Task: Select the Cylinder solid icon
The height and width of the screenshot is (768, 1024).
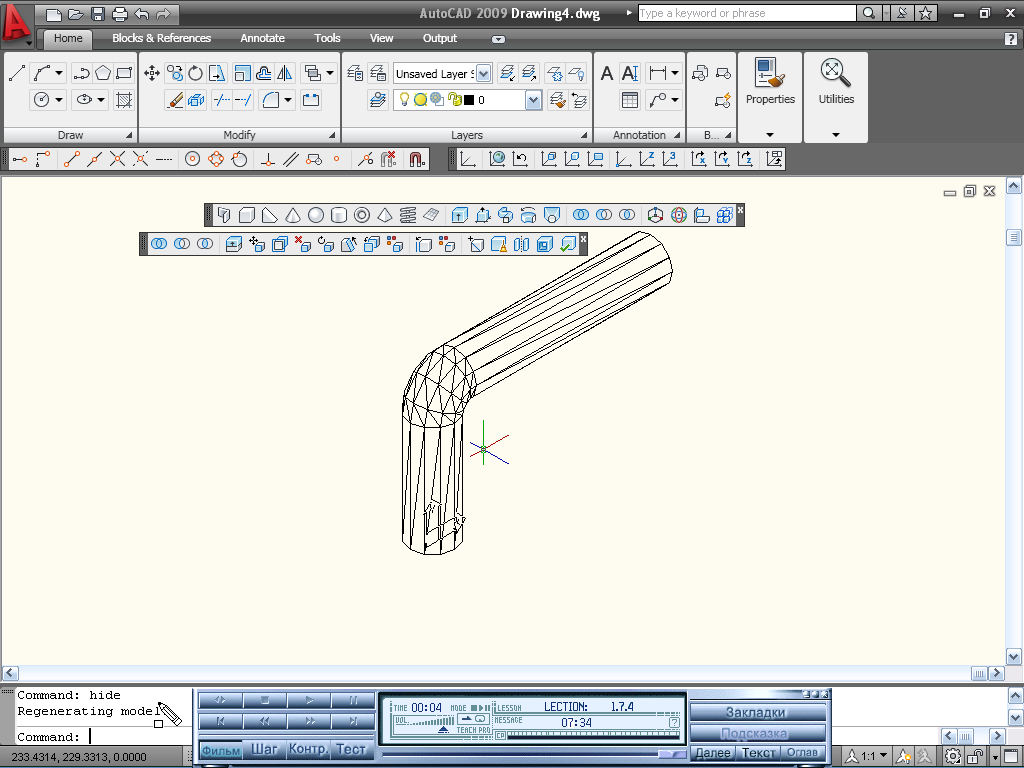Action: click(338, 215)
